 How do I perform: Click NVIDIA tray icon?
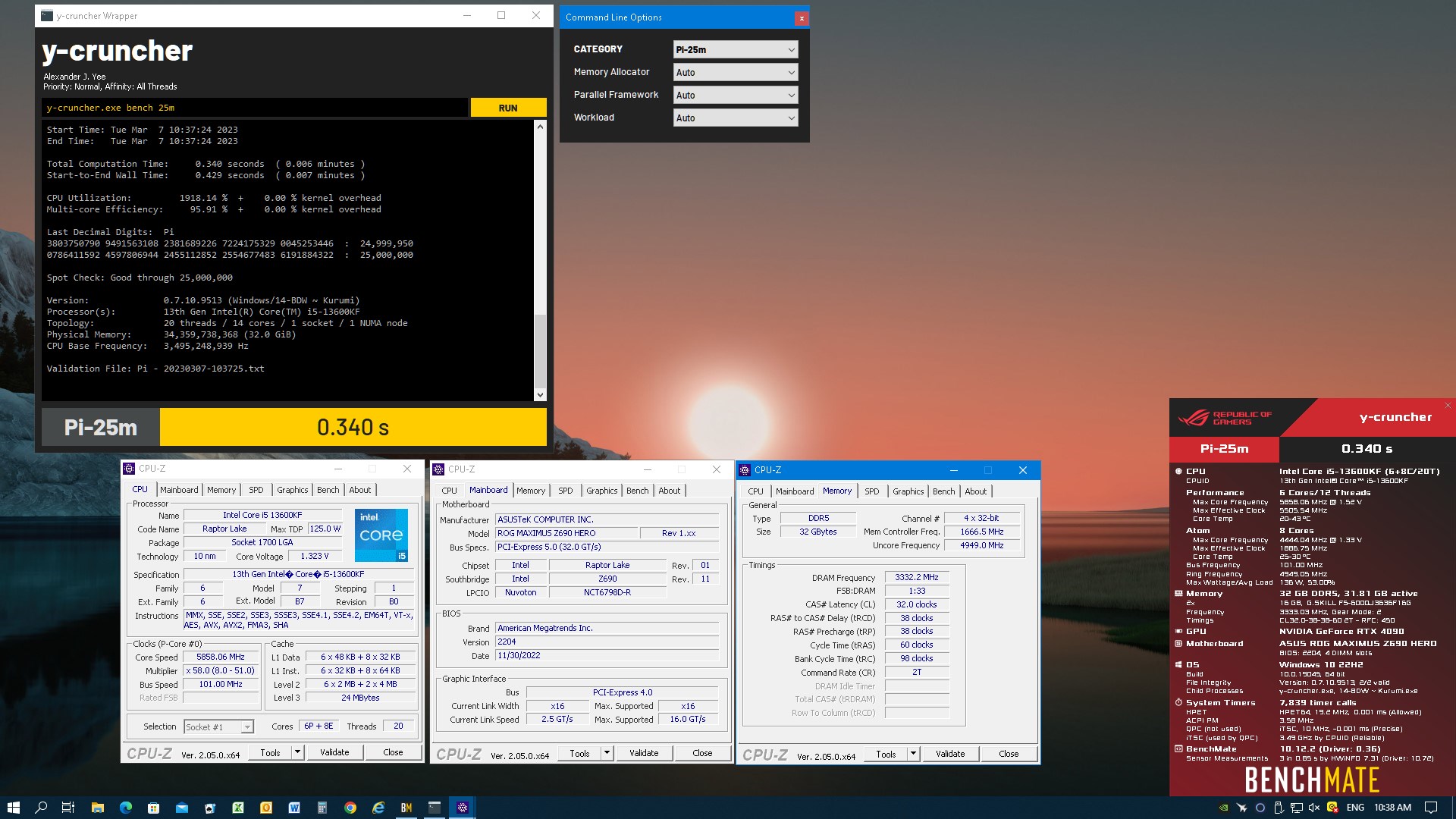pyautogui.click(x=1223, y=808)
